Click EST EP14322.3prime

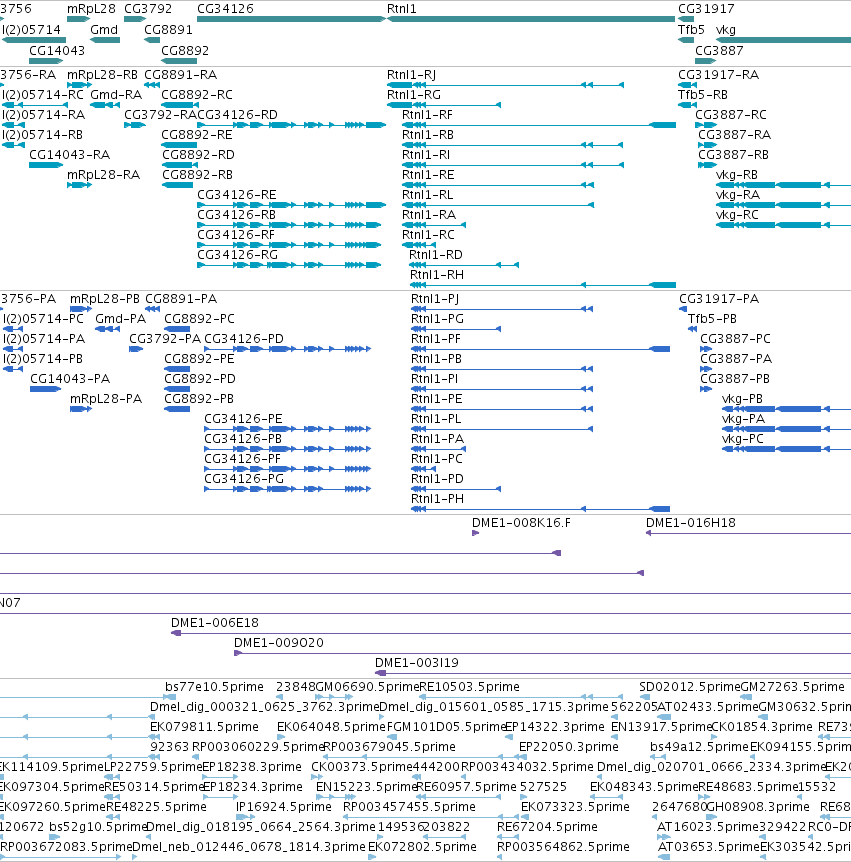pyautogui.click(x=555, y=727)
